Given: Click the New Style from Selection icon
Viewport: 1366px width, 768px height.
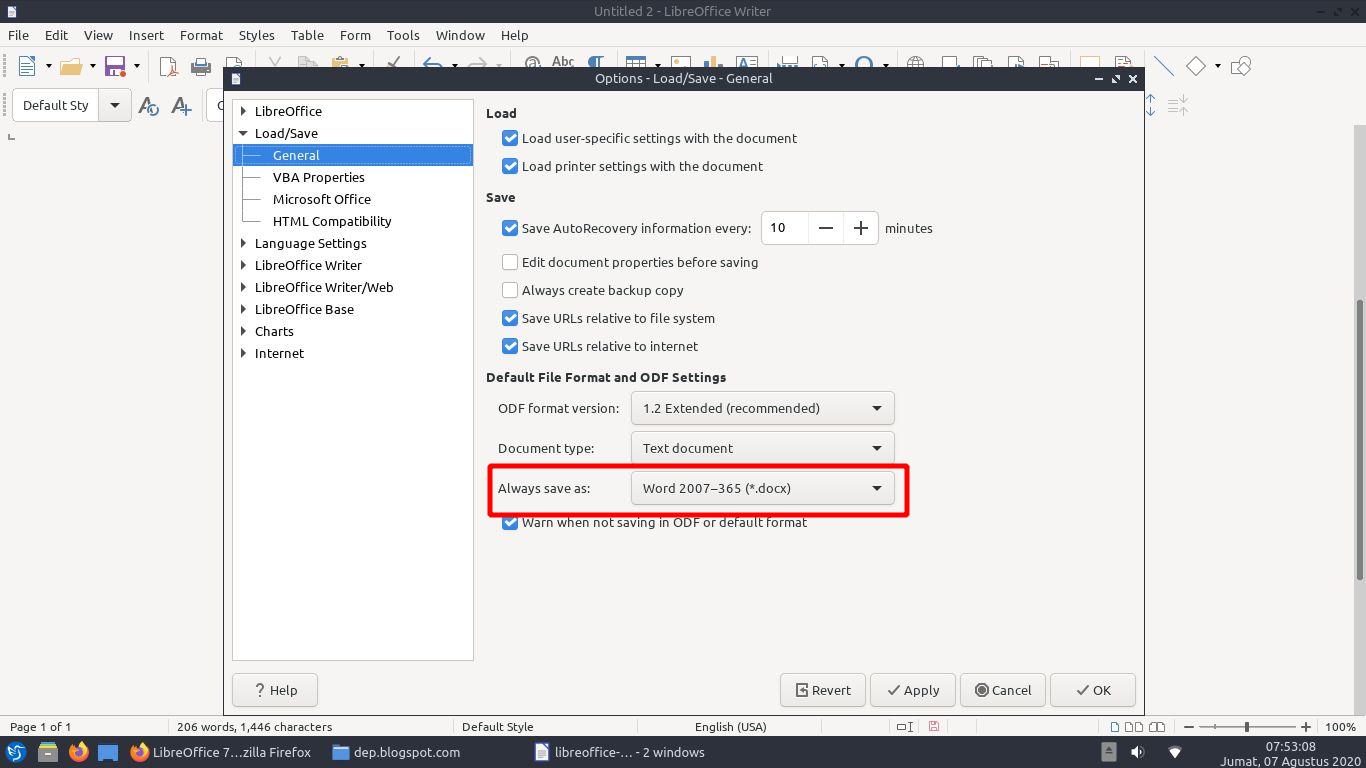Looking at the screenshot, I should tap(181, 105).
